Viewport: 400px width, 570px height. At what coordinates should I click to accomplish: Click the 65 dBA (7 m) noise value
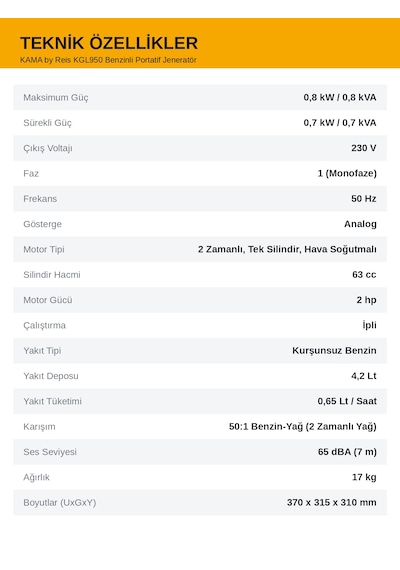pyautogui.click(x=347, y=452)
